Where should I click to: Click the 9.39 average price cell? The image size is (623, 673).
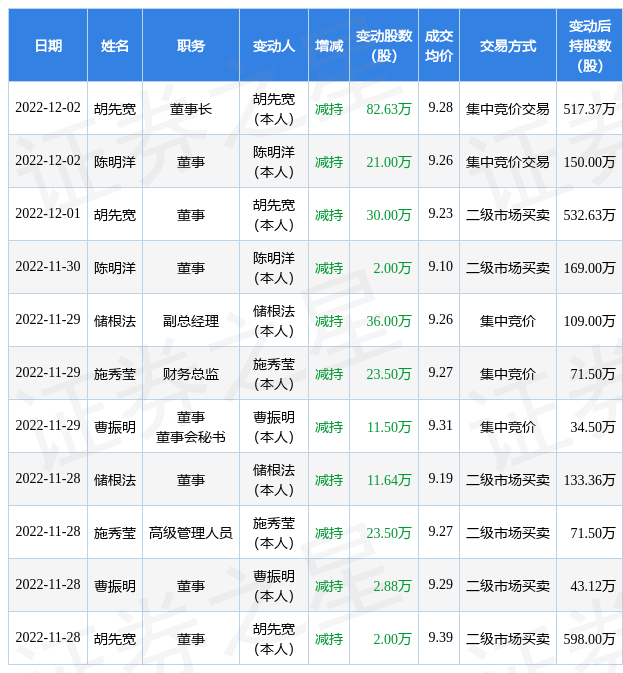(x=440, y=637)
